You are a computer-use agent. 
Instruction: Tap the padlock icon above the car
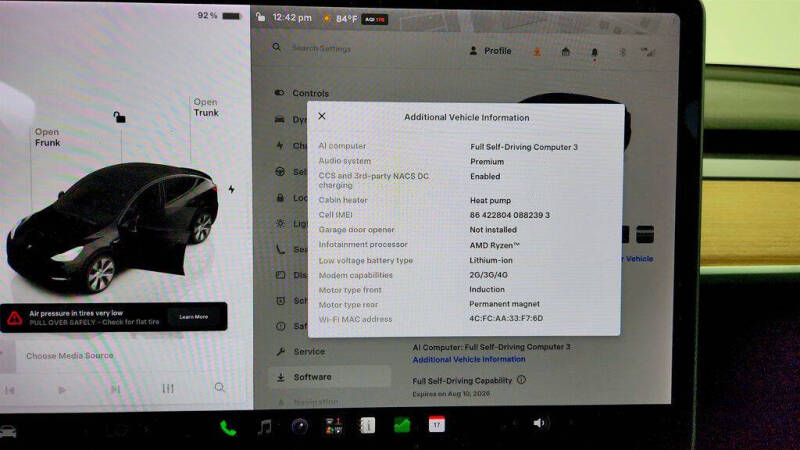coord(119,117)
